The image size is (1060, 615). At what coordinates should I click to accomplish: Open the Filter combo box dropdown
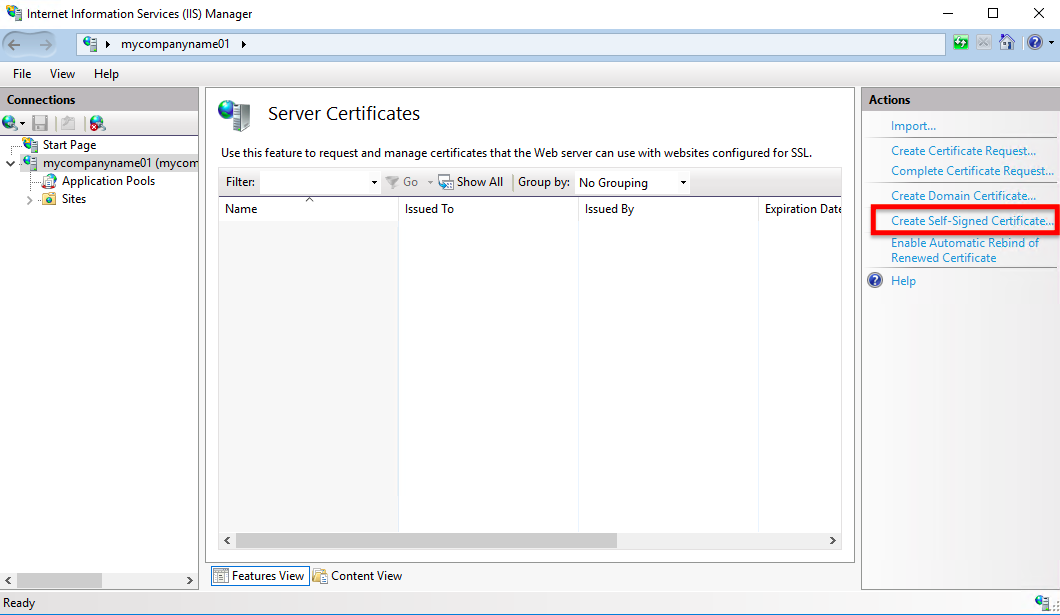click(x=374, y=182)
